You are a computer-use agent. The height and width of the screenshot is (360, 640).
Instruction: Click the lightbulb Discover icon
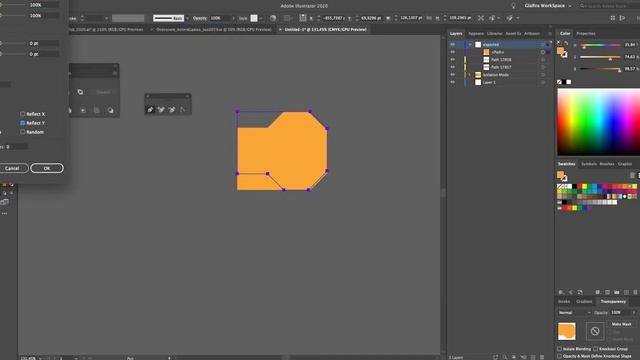pos(513,6)
